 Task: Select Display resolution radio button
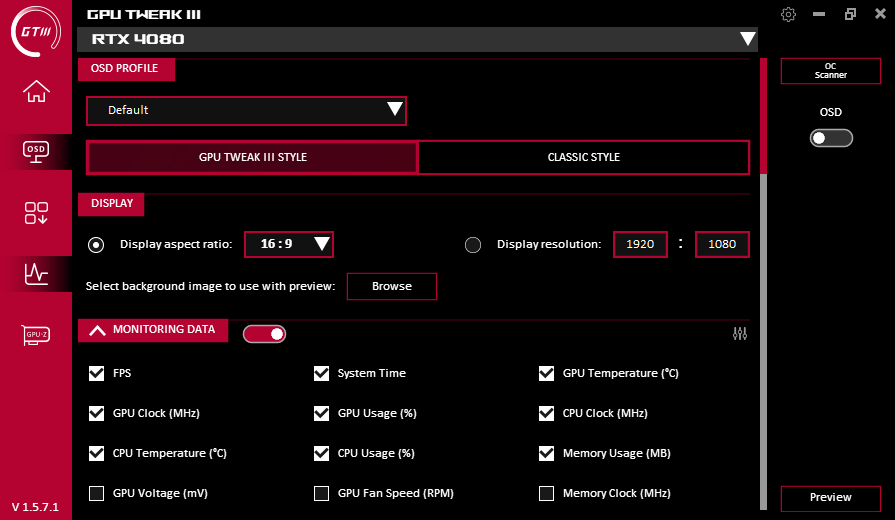(x=473, y=245)
